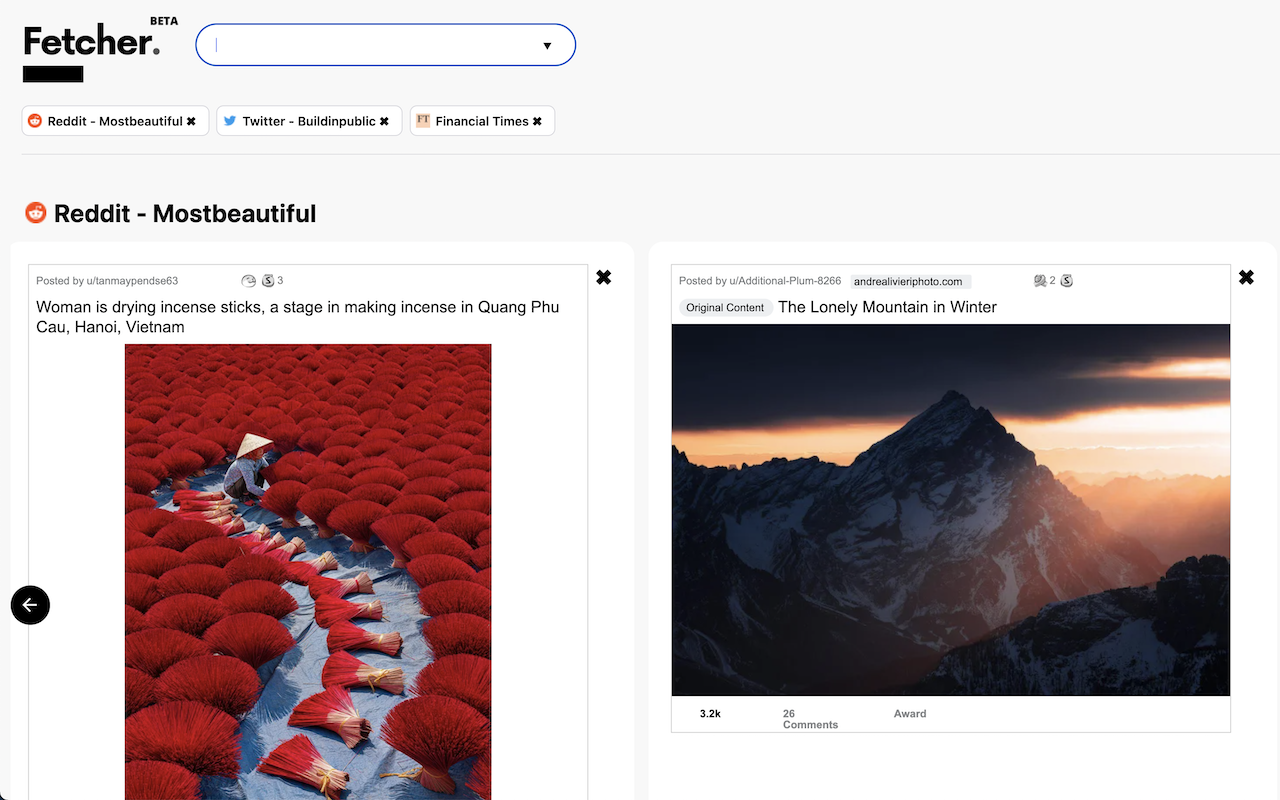Click the Reddit - Mostbeautiful section heading
This screenshot has width=1280, height=800.
click(x=185, y=213)
